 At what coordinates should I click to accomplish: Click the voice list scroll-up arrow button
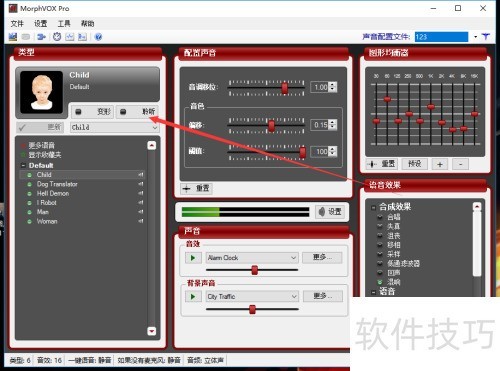152,145
